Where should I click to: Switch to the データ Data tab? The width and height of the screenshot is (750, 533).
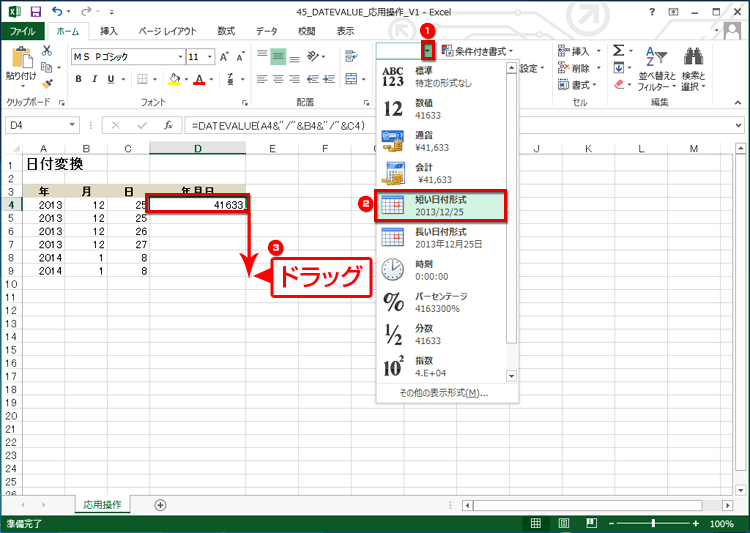[266, 31]
